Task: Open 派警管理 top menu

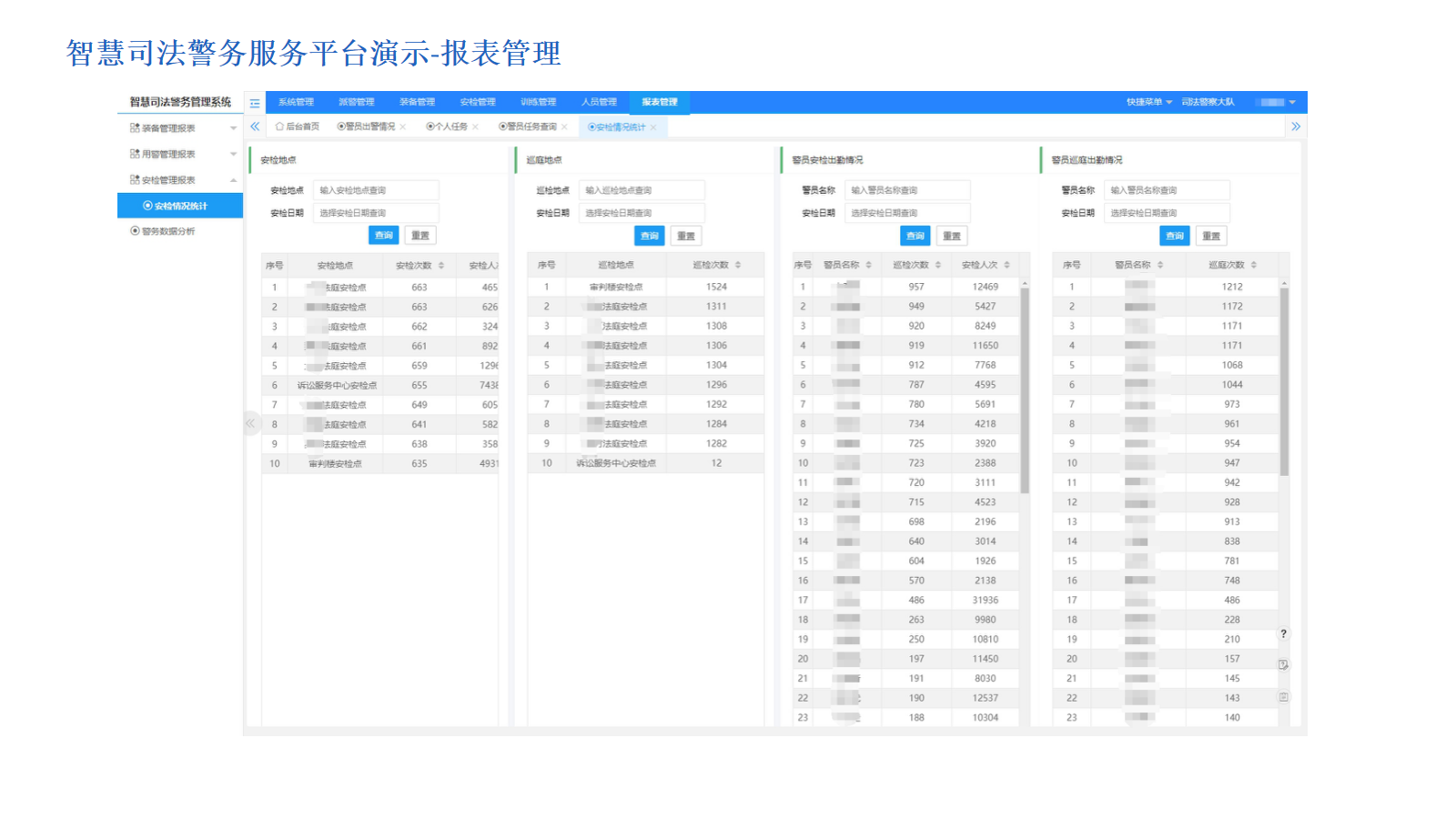Action: coord(357,102)
